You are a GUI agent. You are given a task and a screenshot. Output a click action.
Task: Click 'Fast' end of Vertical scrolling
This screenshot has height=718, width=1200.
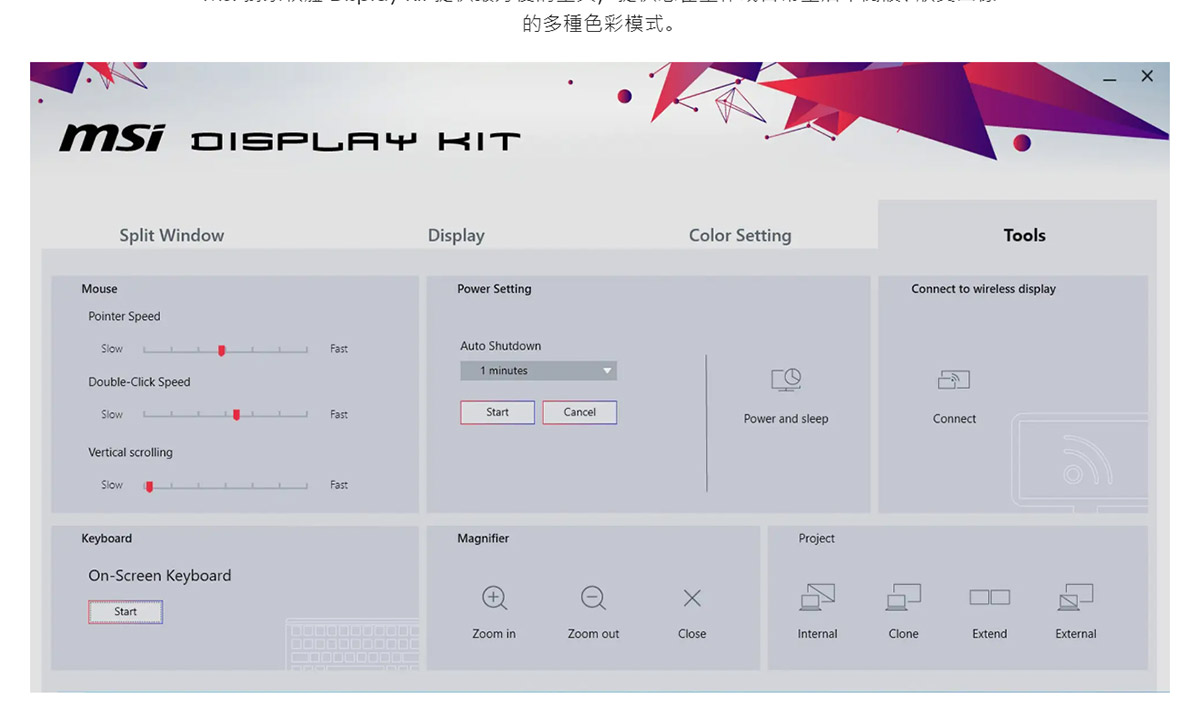point(339,485)
